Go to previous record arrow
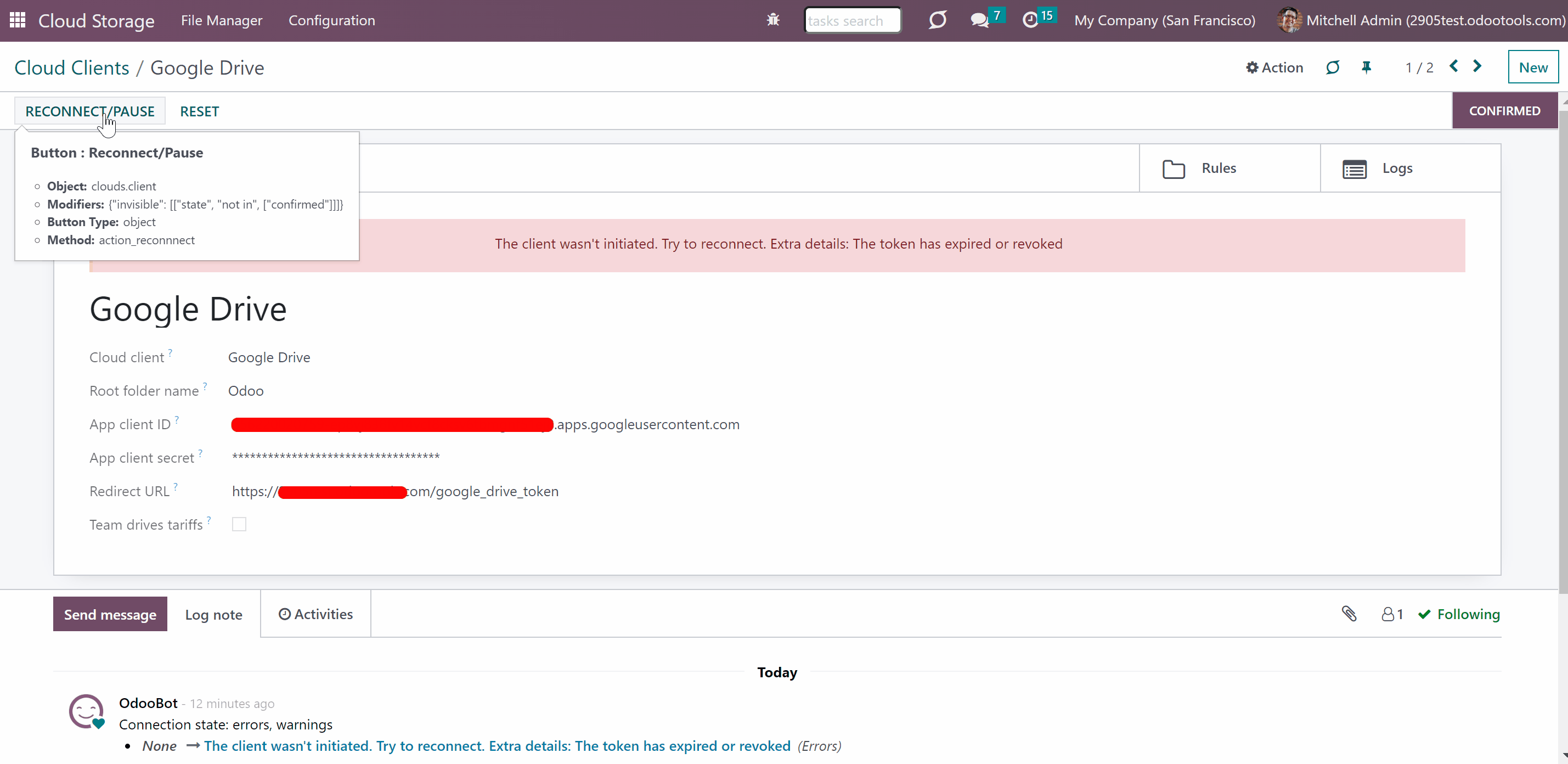 [x=1453, y=66]
